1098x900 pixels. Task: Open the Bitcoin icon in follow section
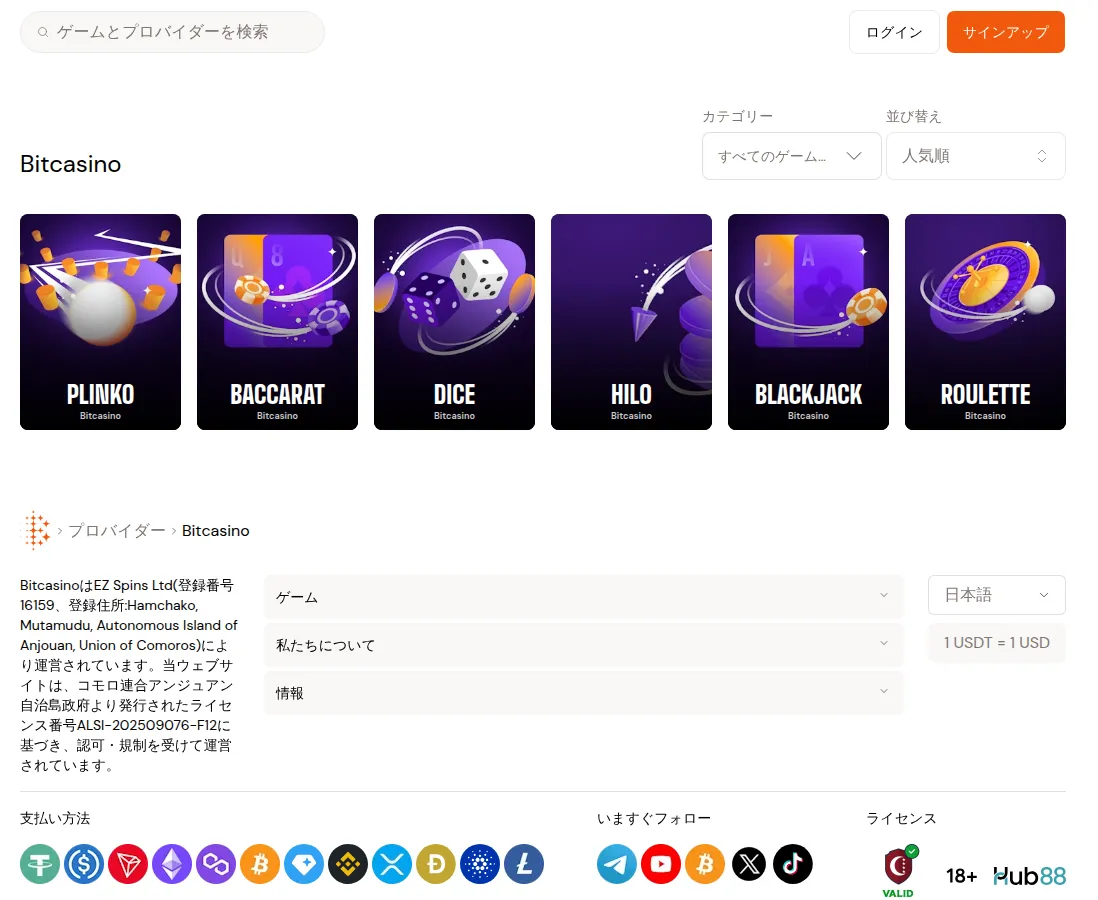705,864
